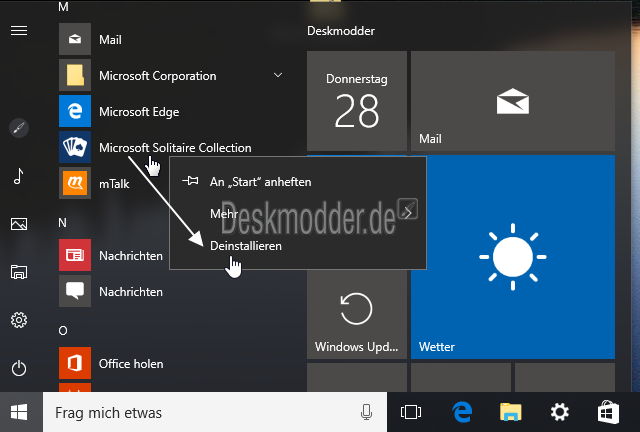
Task: Open the Wetter weather tile
Action: (513, 257)
